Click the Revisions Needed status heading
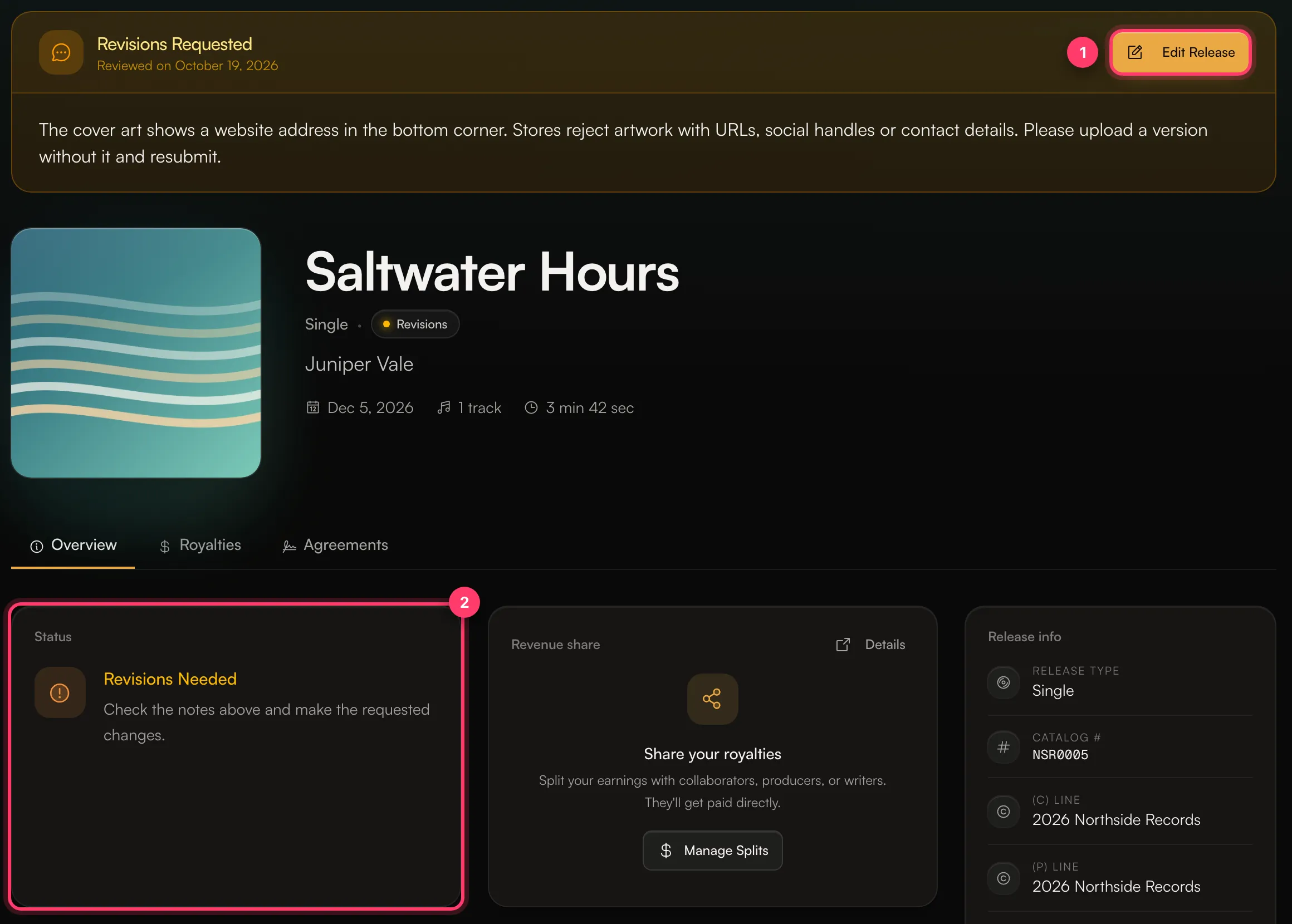This screenshot has width=1292, height=924. coord(170,679)
